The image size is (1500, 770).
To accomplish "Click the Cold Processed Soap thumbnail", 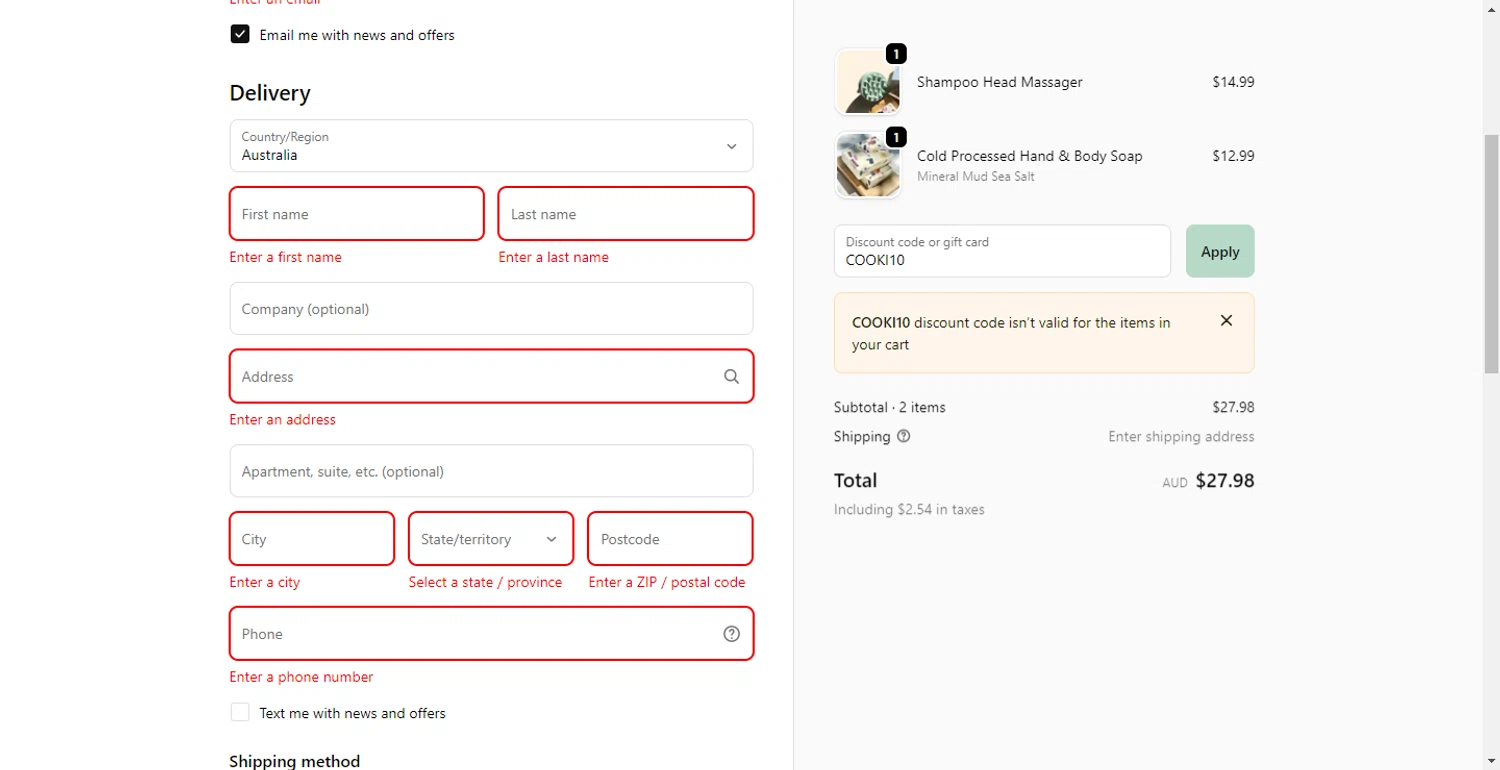I will (867, 165).
